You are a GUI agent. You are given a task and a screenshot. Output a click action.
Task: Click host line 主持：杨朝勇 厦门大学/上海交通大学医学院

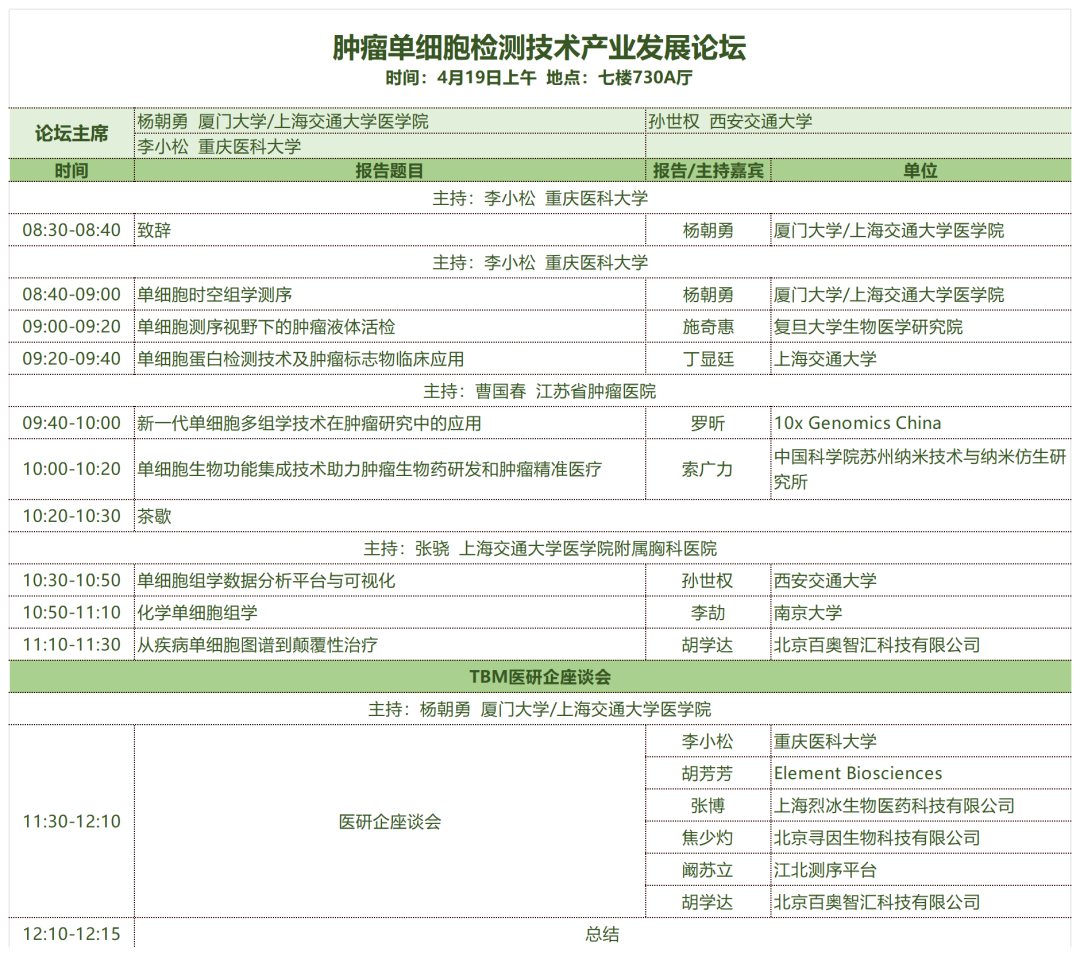[539, 709]
